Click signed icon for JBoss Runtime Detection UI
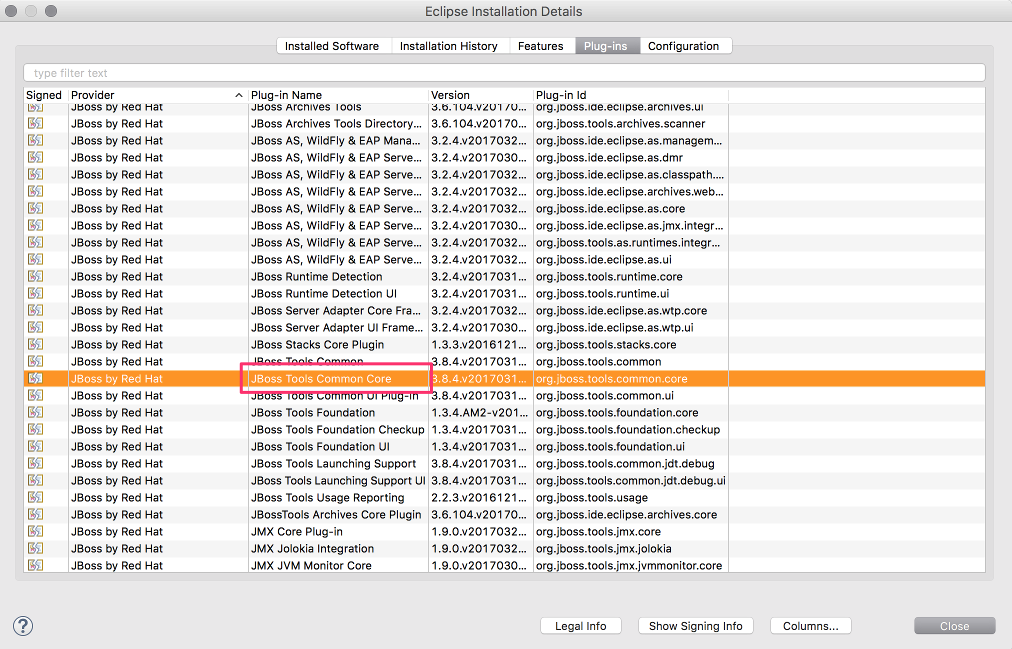Viewport: 1012px width, 649px height. pyautogui.click(x=35, y=293)
